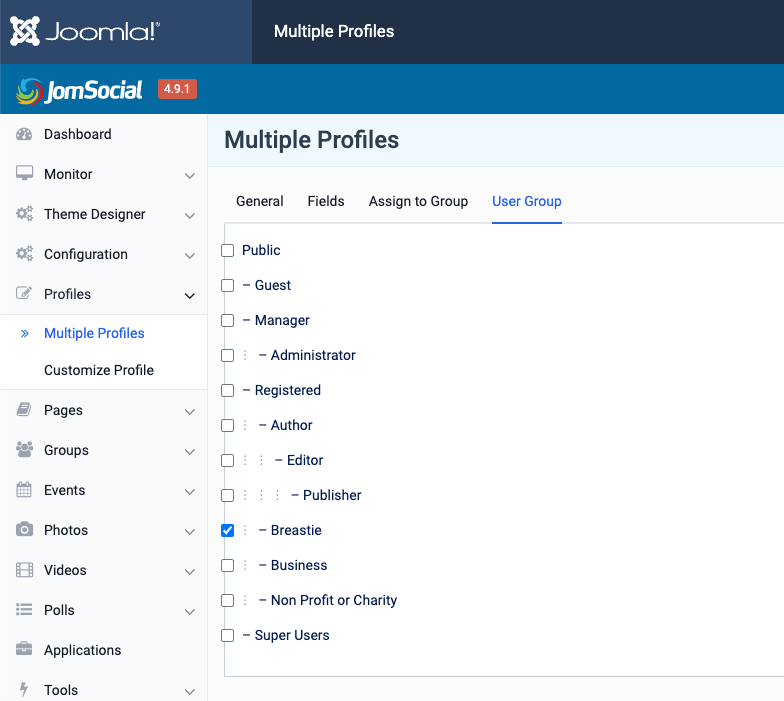Click the Photos camera icon
Screen dimensions: 784x701
pyautogui.click(x=24, y=530)
